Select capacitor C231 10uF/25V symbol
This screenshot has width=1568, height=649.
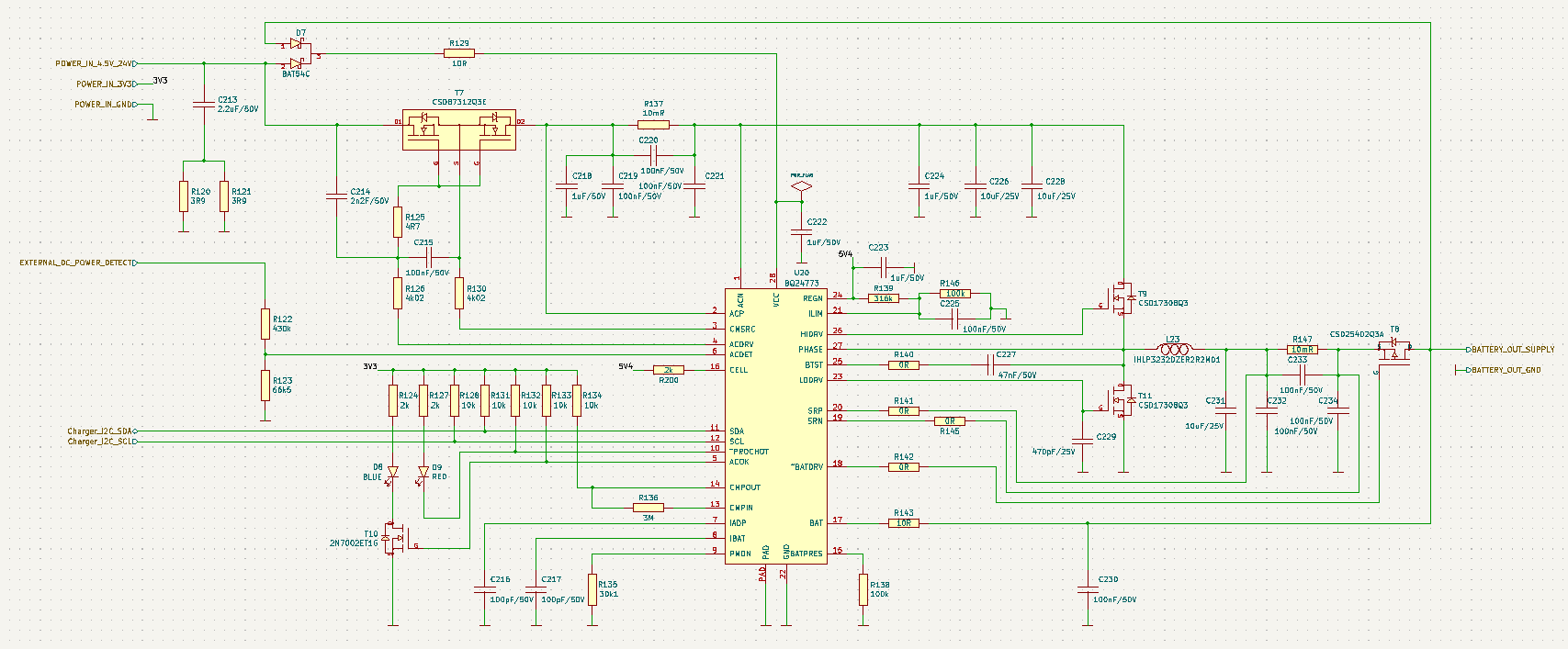tap(1226, 410)
